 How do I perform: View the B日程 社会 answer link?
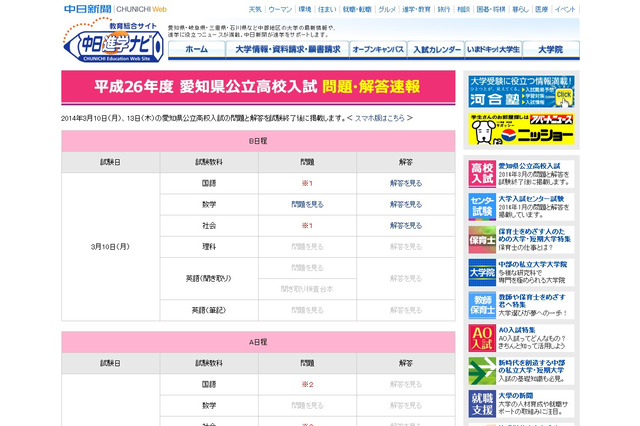406,226
